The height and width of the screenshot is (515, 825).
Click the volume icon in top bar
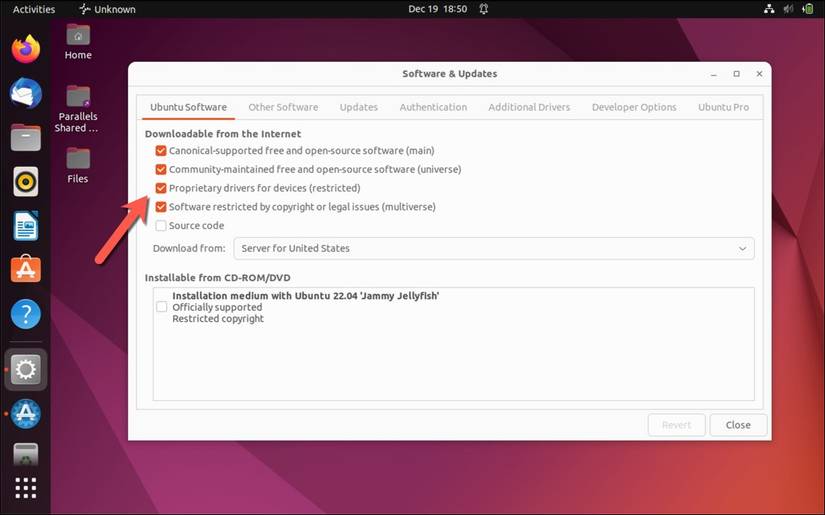click(788, 9)
